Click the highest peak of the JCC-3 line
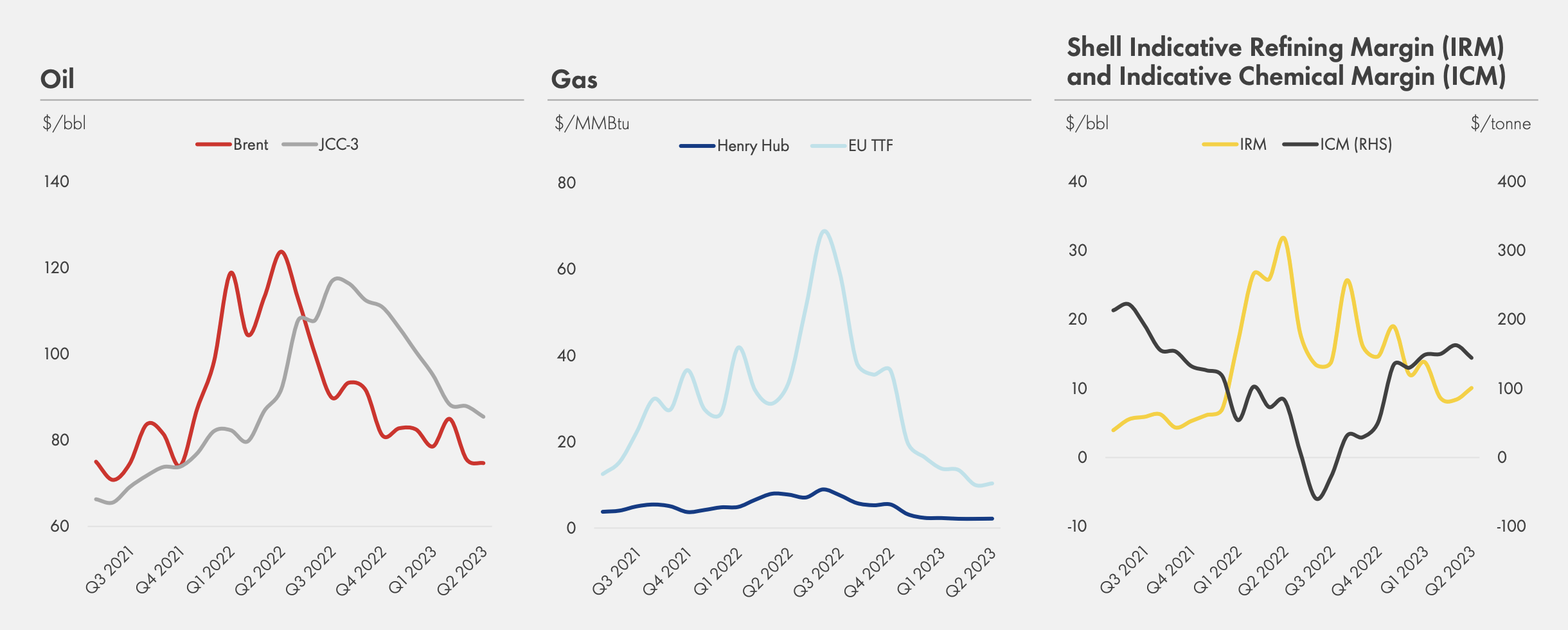Viewport: 1568px width, 630px height. pyautogui.click(x=337, y=278)
